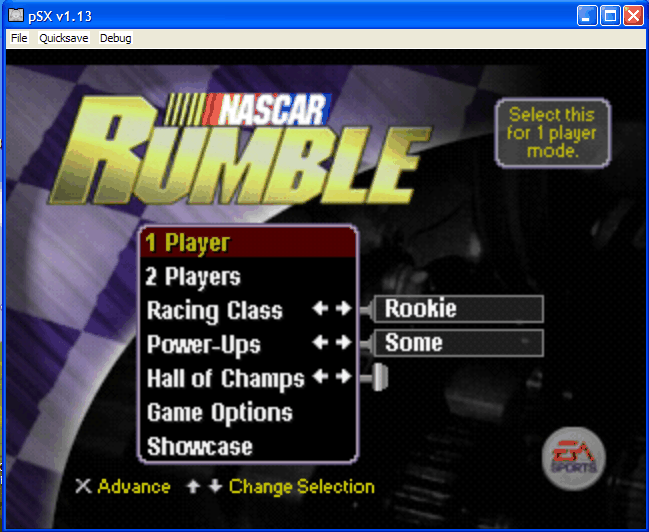The image size is (649, 532).
Task: Click the Advance hint text
Action: (x=134, y=486)
